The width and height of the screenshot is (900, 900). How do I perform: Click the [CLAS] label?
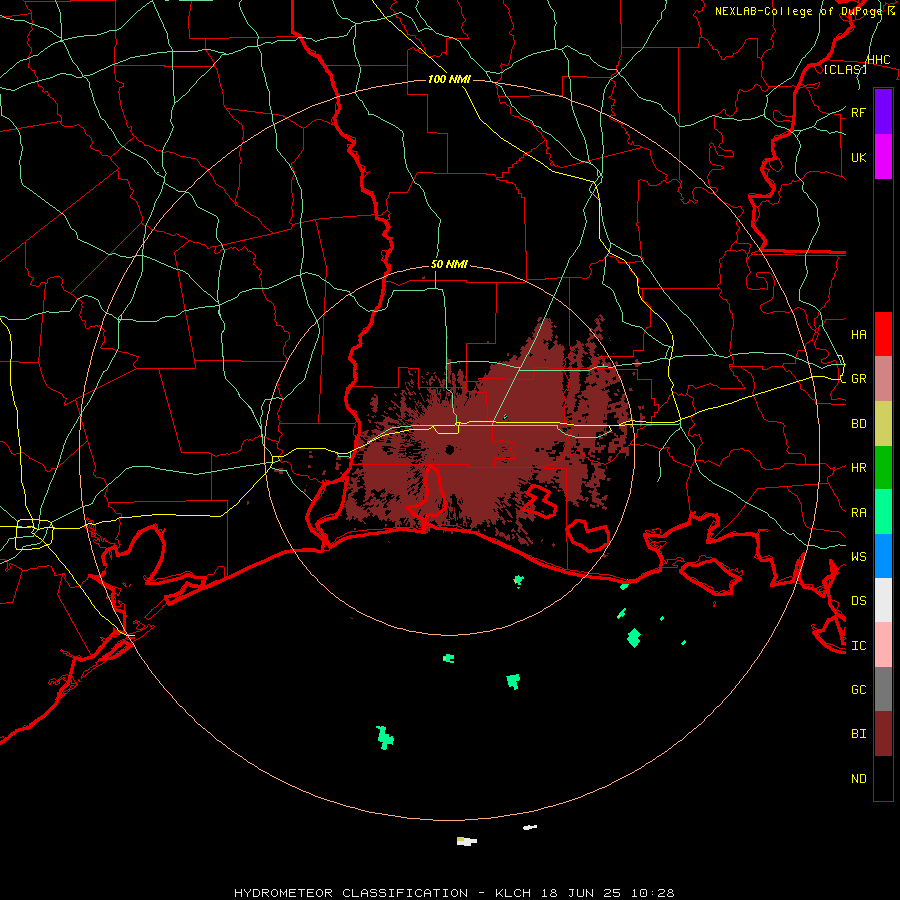(845, 69)
